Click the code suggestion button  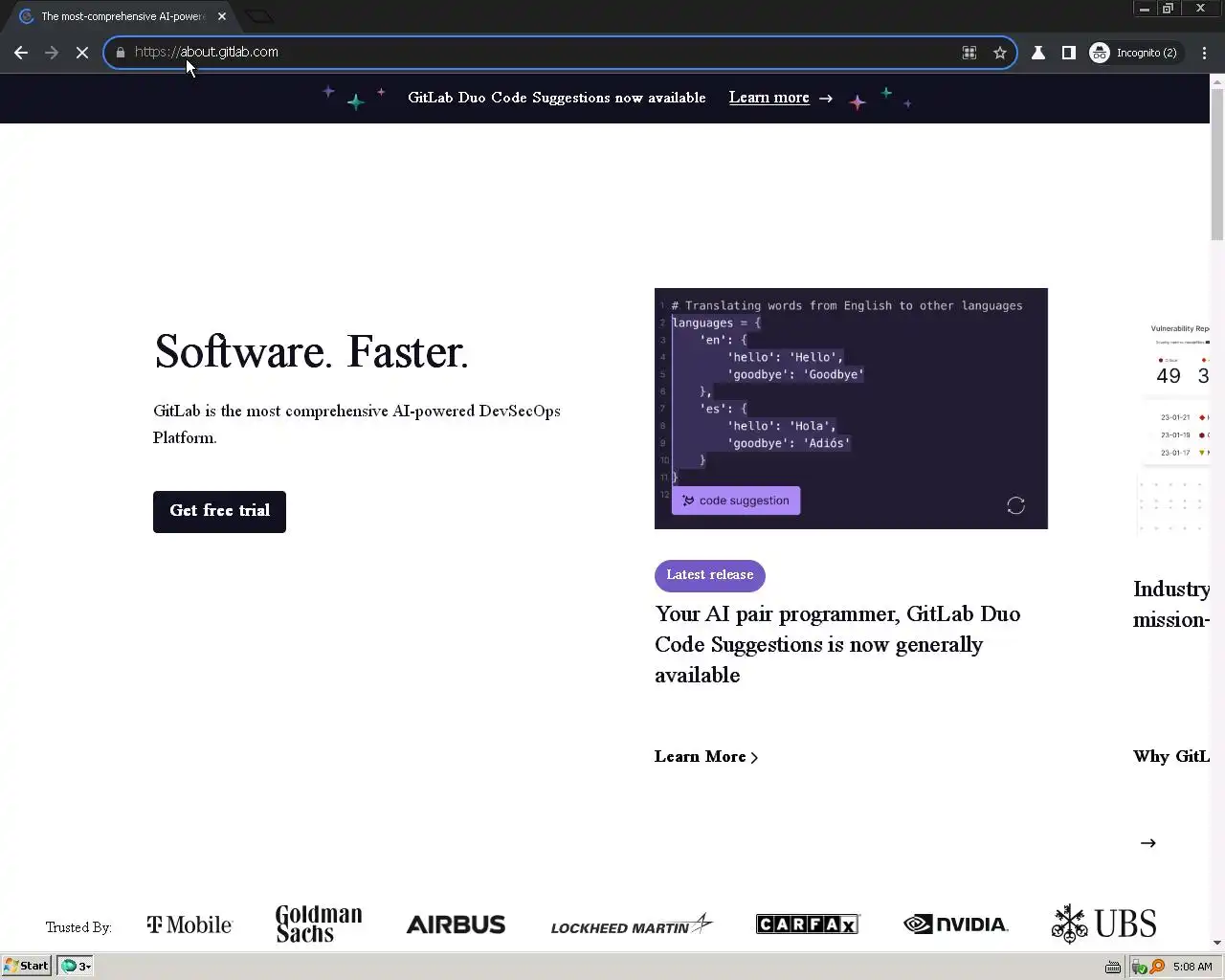736,501
